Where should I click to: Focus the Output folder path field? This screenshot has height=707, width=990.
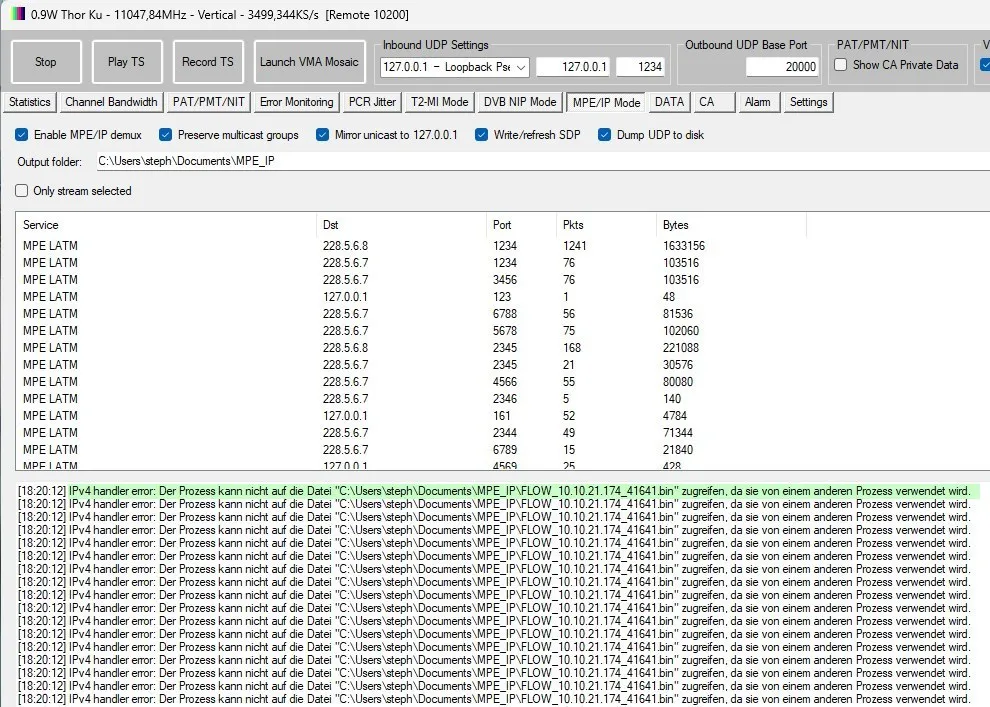(540, 161)
